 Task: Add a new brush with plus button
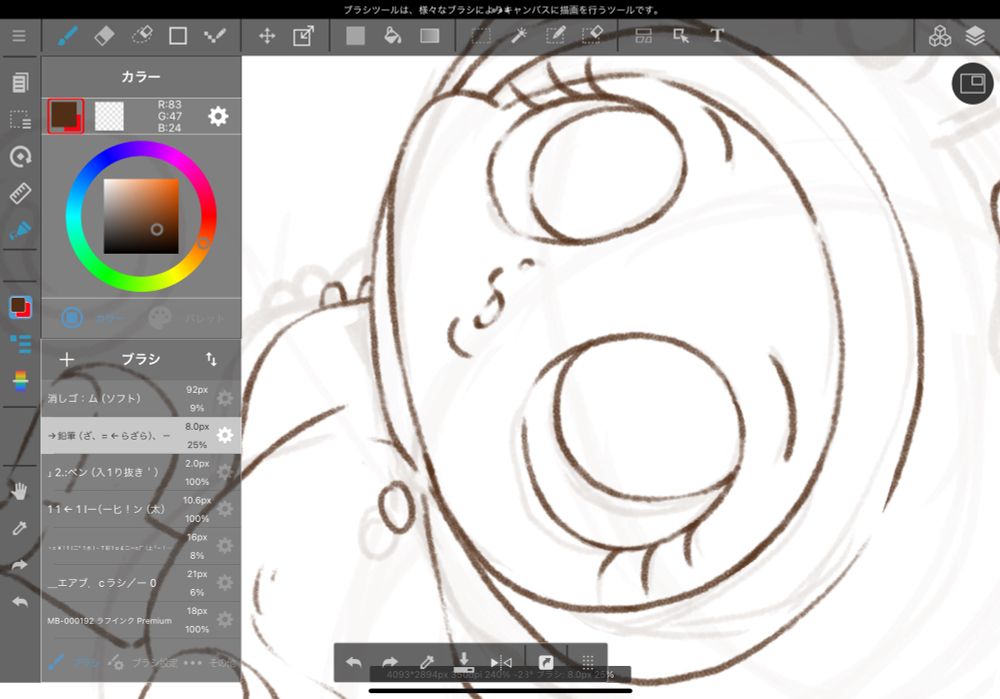pyautogui.click(x=66, y=360)
